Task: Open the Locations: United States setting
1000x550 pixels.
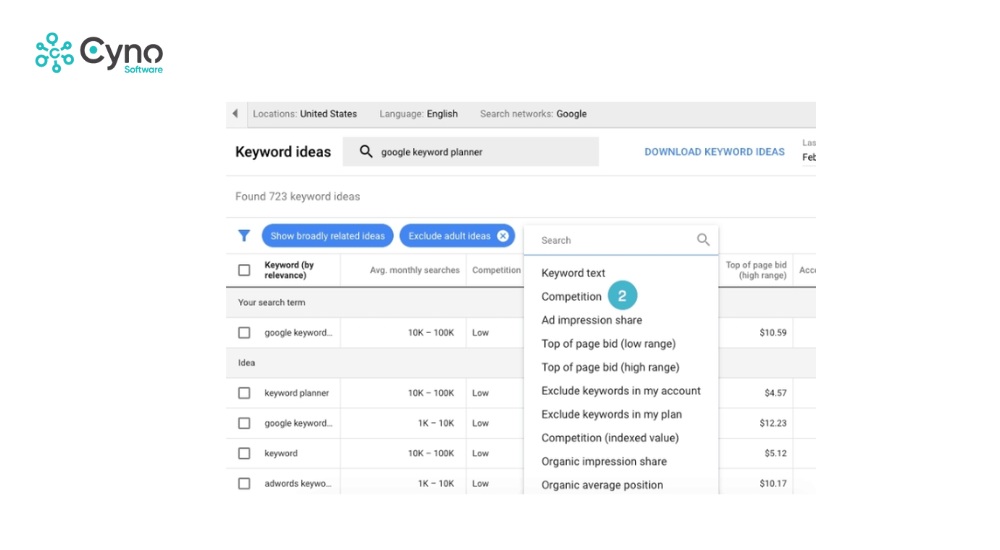Action: (304, 114)
